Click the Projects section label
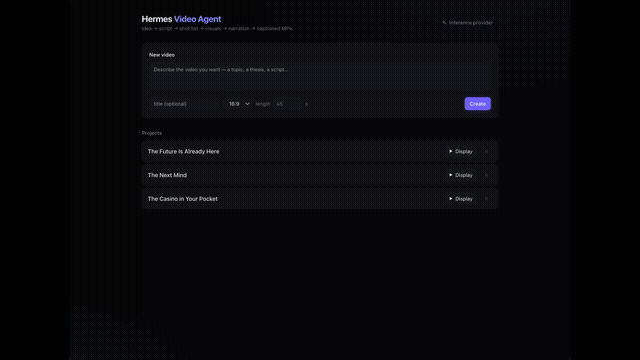This screenshot has width=640, height=360. 151,133
